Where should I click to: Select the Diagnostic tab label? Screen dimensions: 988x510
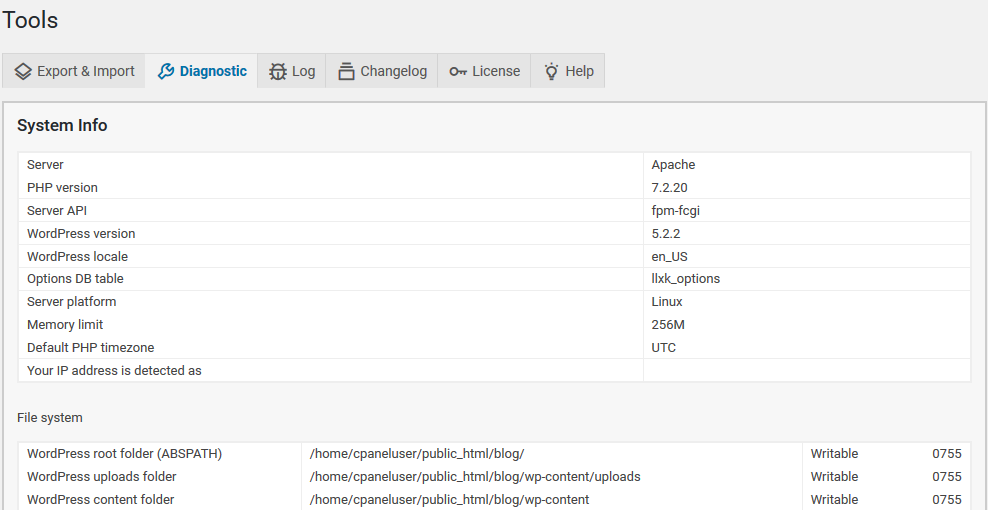213,71
